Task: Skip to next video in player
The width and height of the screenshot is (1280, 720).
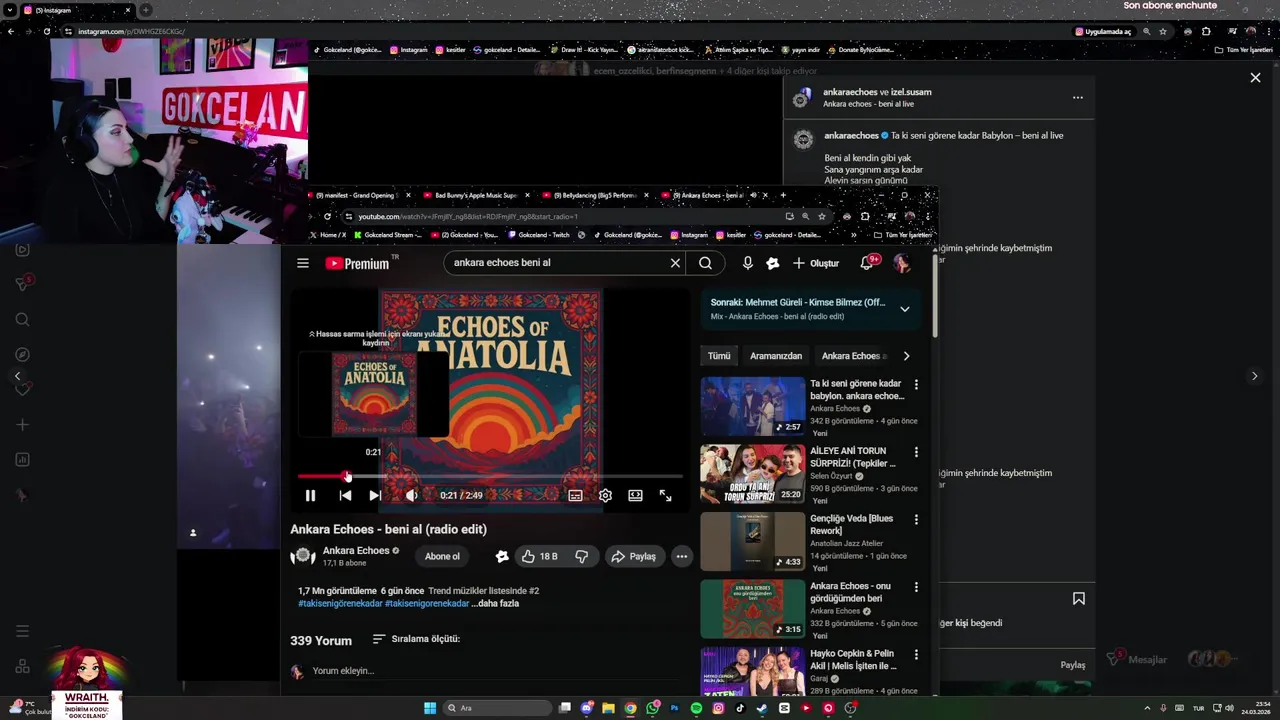Action: pyautogui.click(x=375, y=495)
